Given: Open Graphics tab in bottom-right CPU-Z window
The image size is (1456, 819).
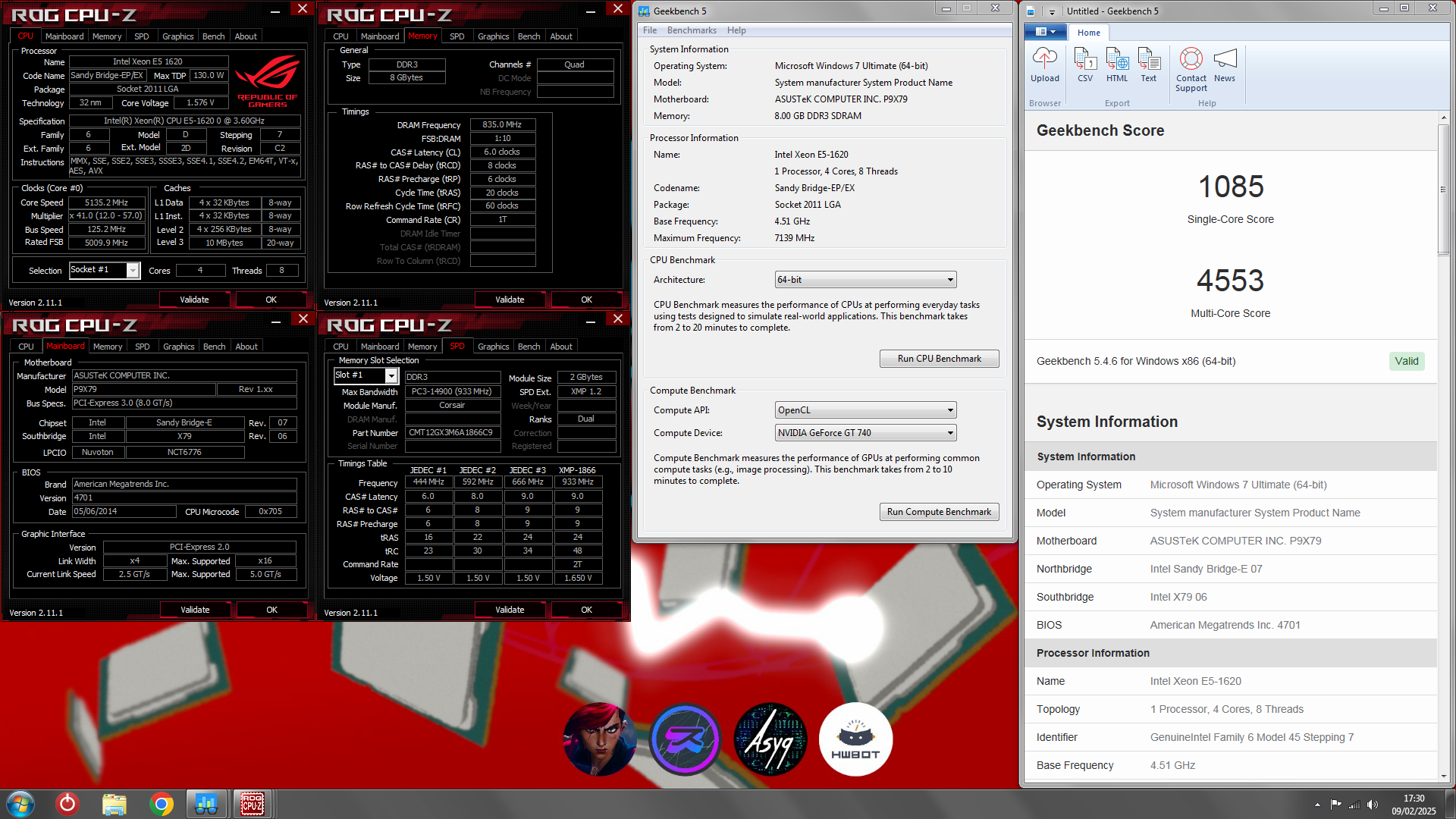Looking at the screenshot, I should click(x=493, y=347).
